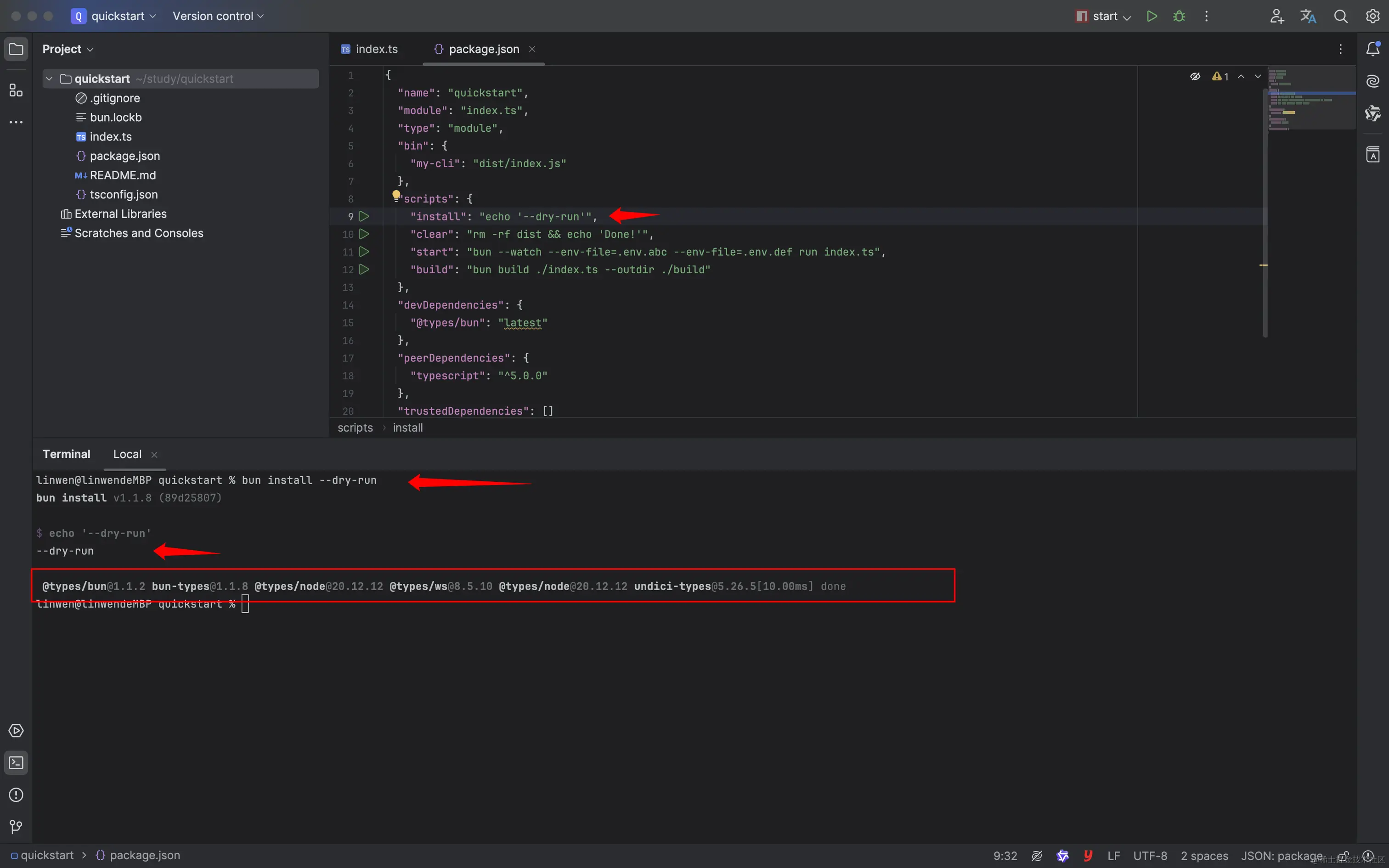
Task: Debug the start configuration
Action: pyautogui.click(x=1179, y=16)
